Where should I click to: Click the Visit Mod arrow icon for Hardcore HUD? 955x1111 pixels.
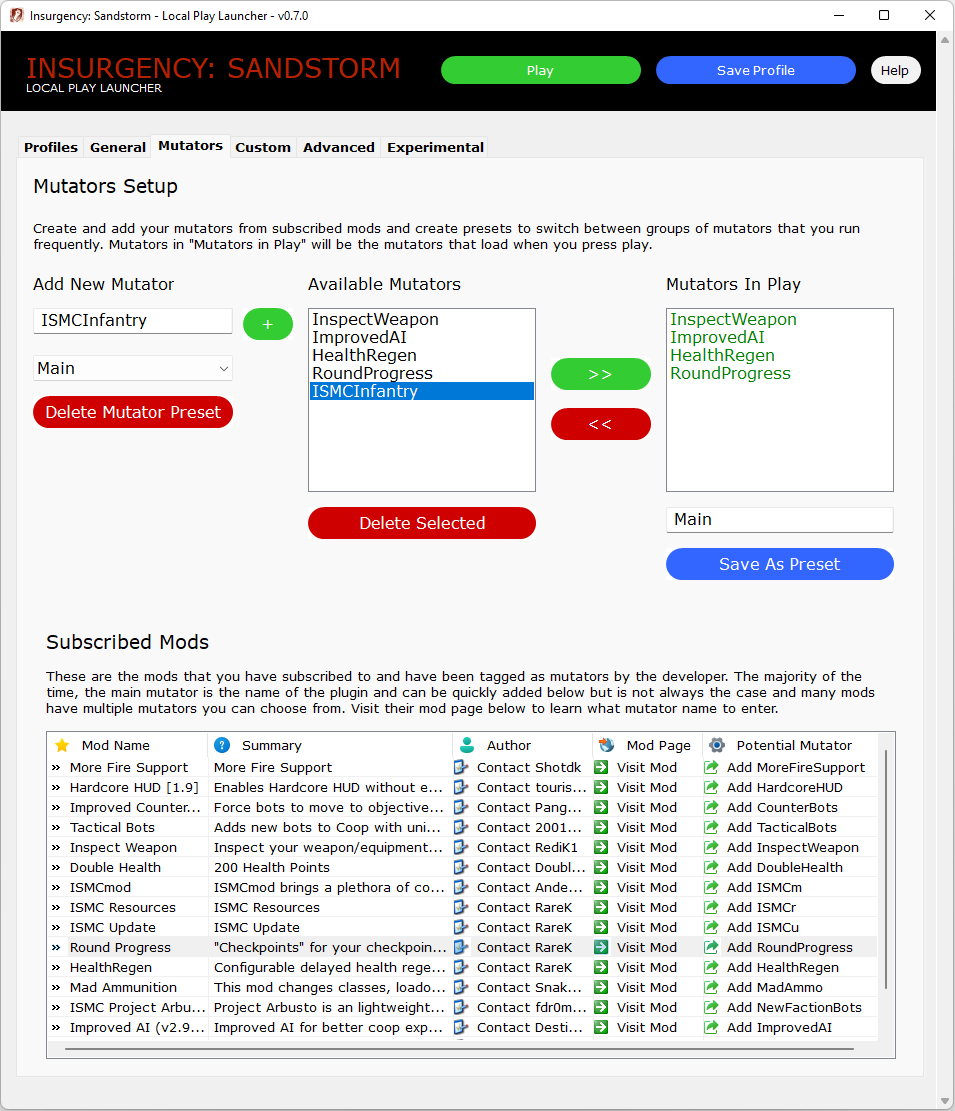601,787
